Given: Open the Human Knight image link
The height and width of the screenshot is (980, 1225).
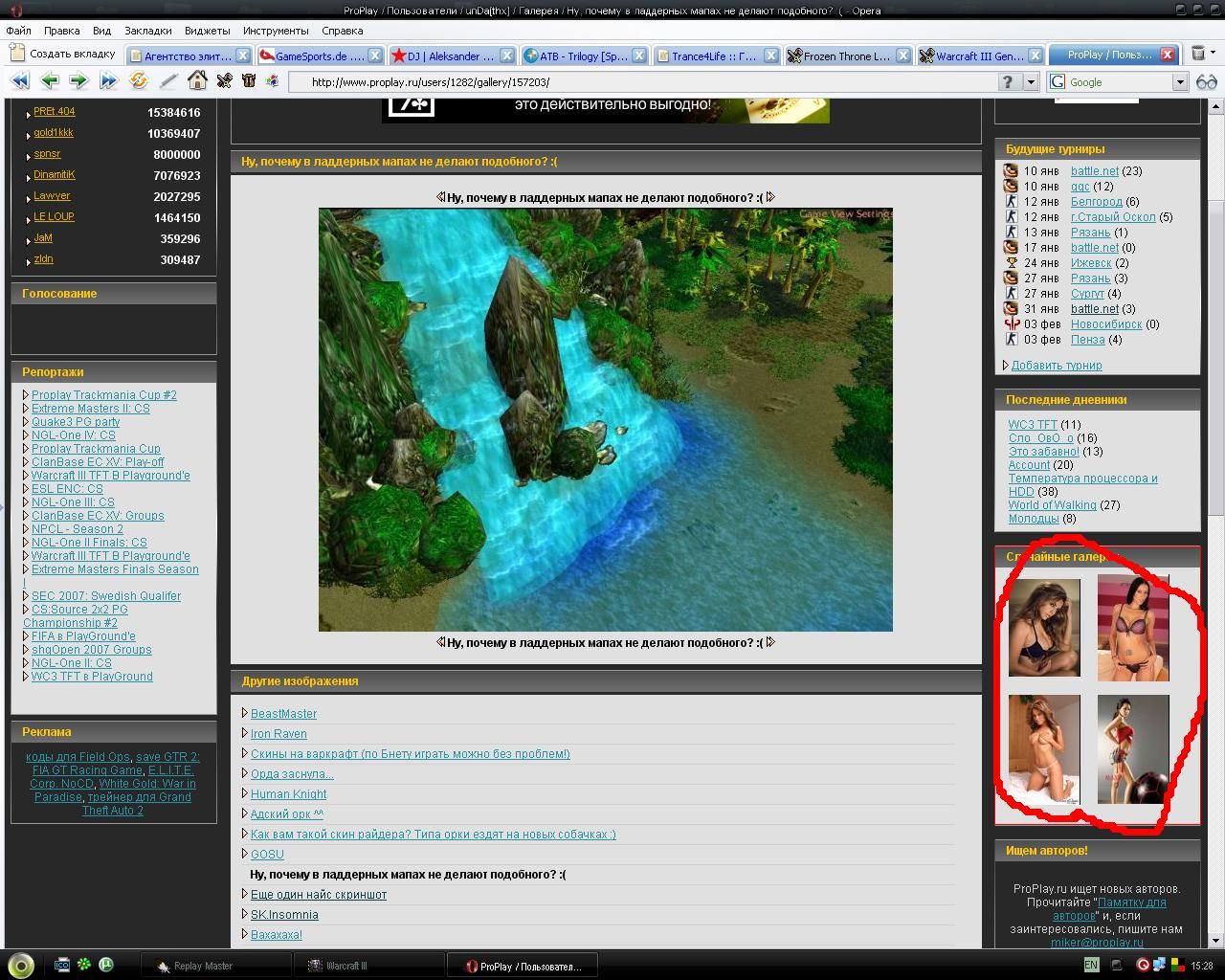Looking at the screenshot, I should [x=288, y=794].
